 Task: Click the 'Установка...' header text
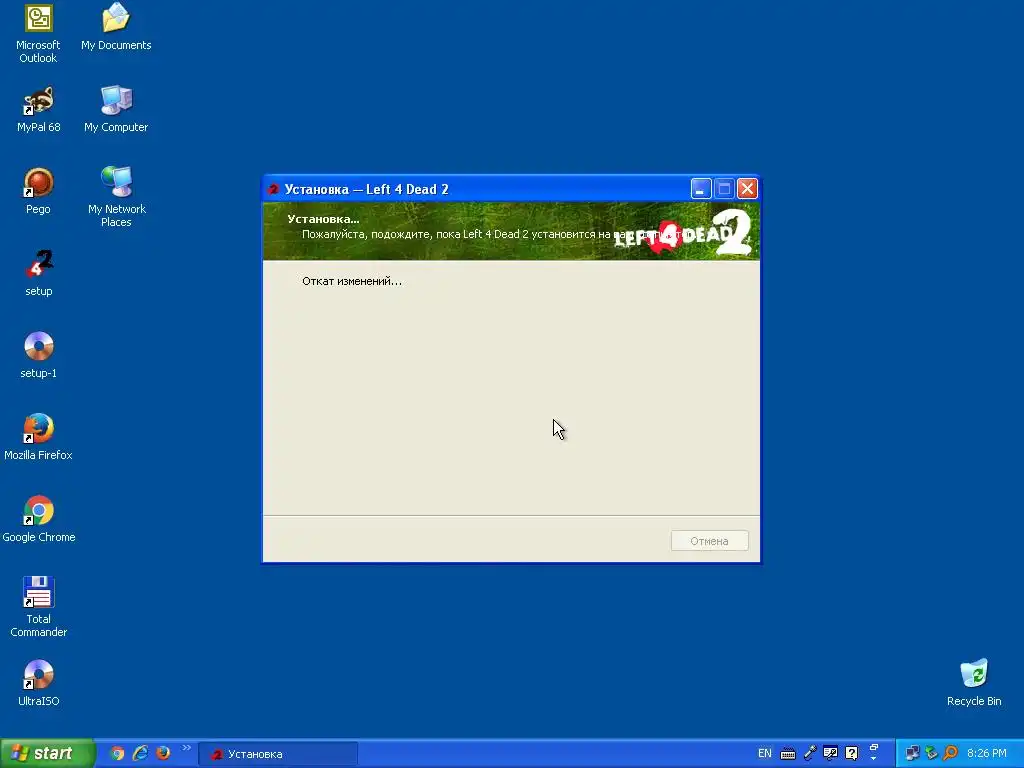(x=323, y=219)
